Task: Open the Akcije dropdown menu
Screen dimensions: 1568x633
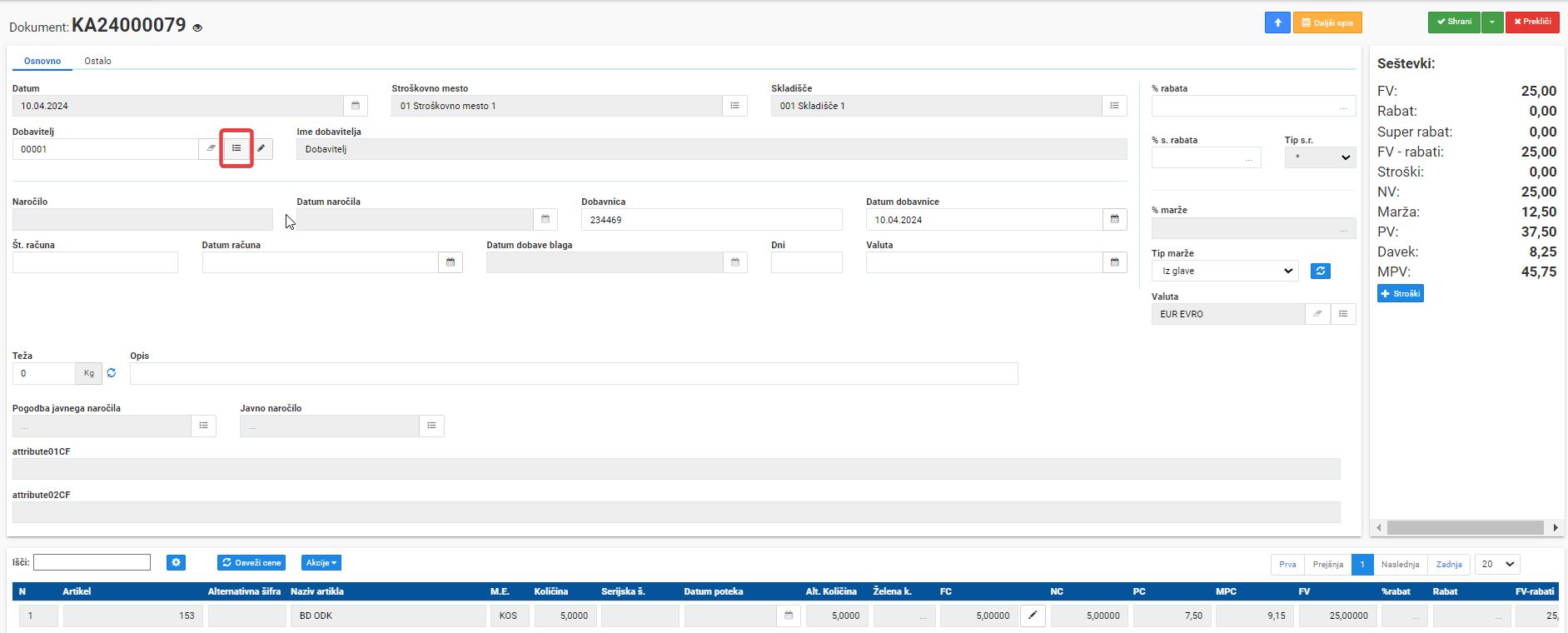Action: click(x=321, y=563)
